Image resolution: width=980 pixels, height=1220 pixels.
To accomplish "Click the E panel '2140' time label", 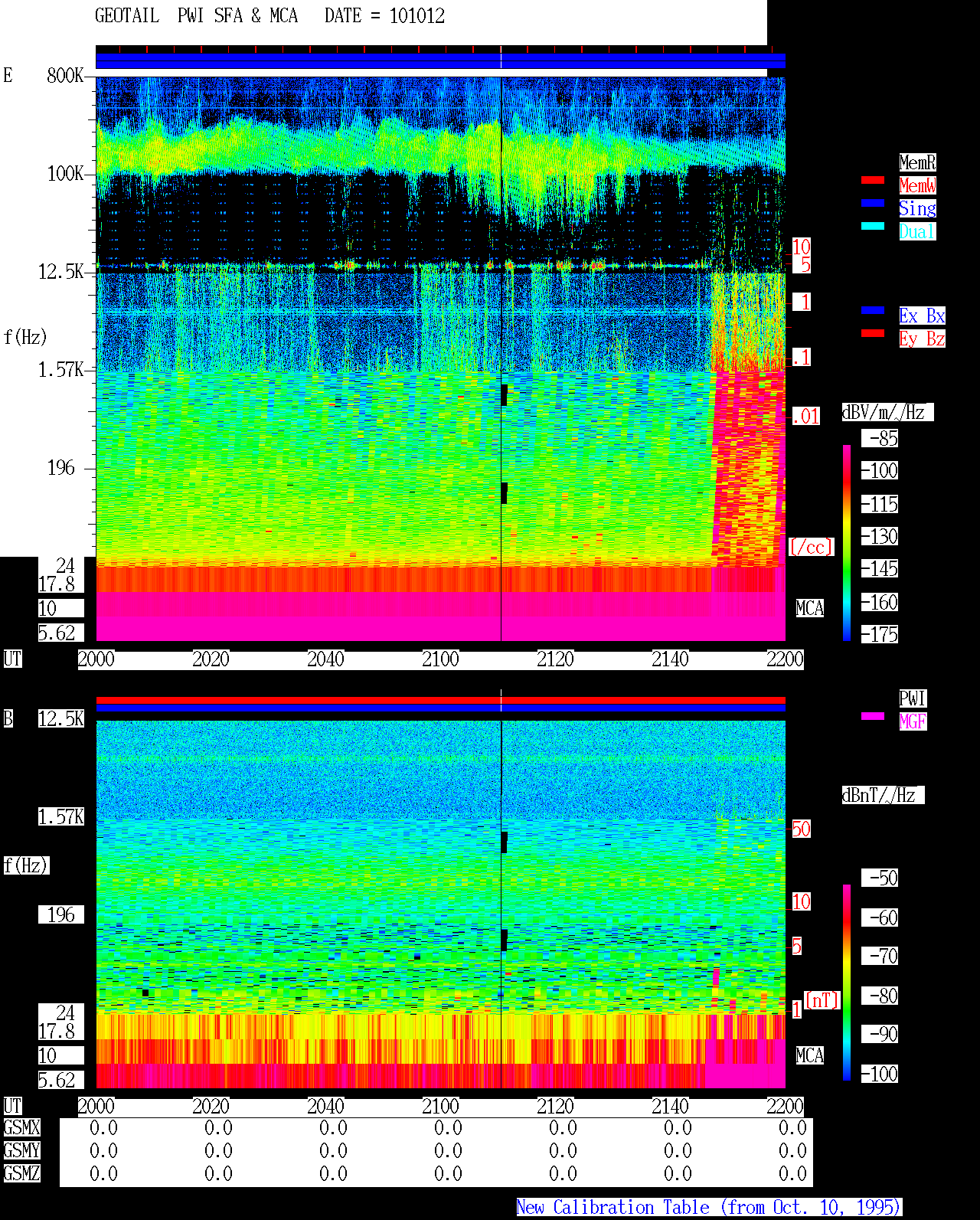I will pyautogui.click(x=670, y=659).
